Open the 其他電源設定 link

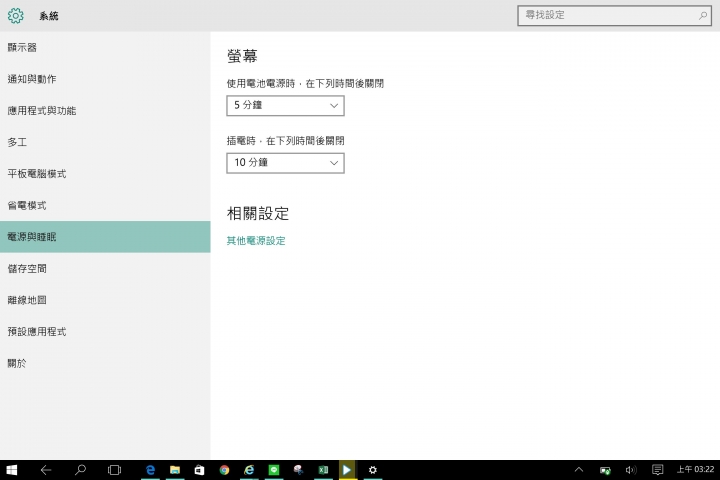[x=256, y=241]
